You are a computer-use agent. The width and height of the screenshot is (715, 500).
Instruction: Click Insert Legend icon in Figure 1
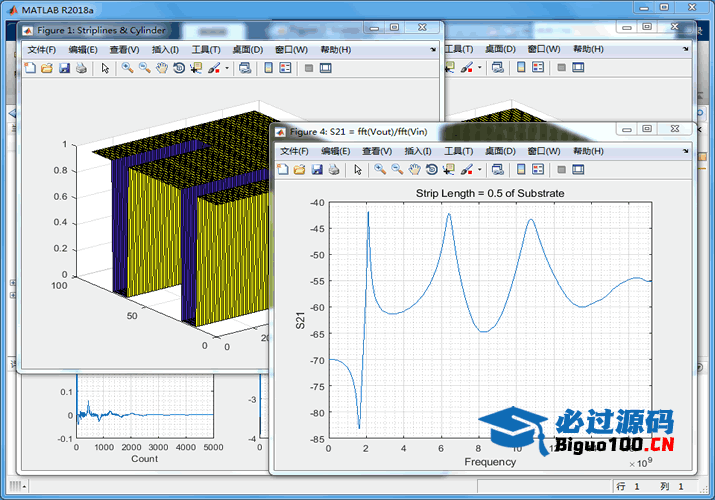(285, 68)
